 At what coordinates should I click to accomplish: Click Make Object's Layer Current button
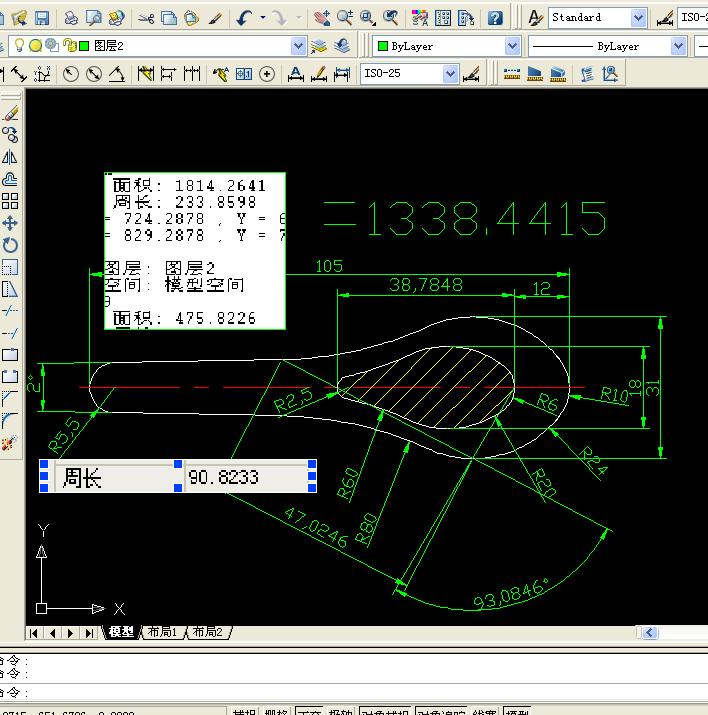[x=319, y=46]
